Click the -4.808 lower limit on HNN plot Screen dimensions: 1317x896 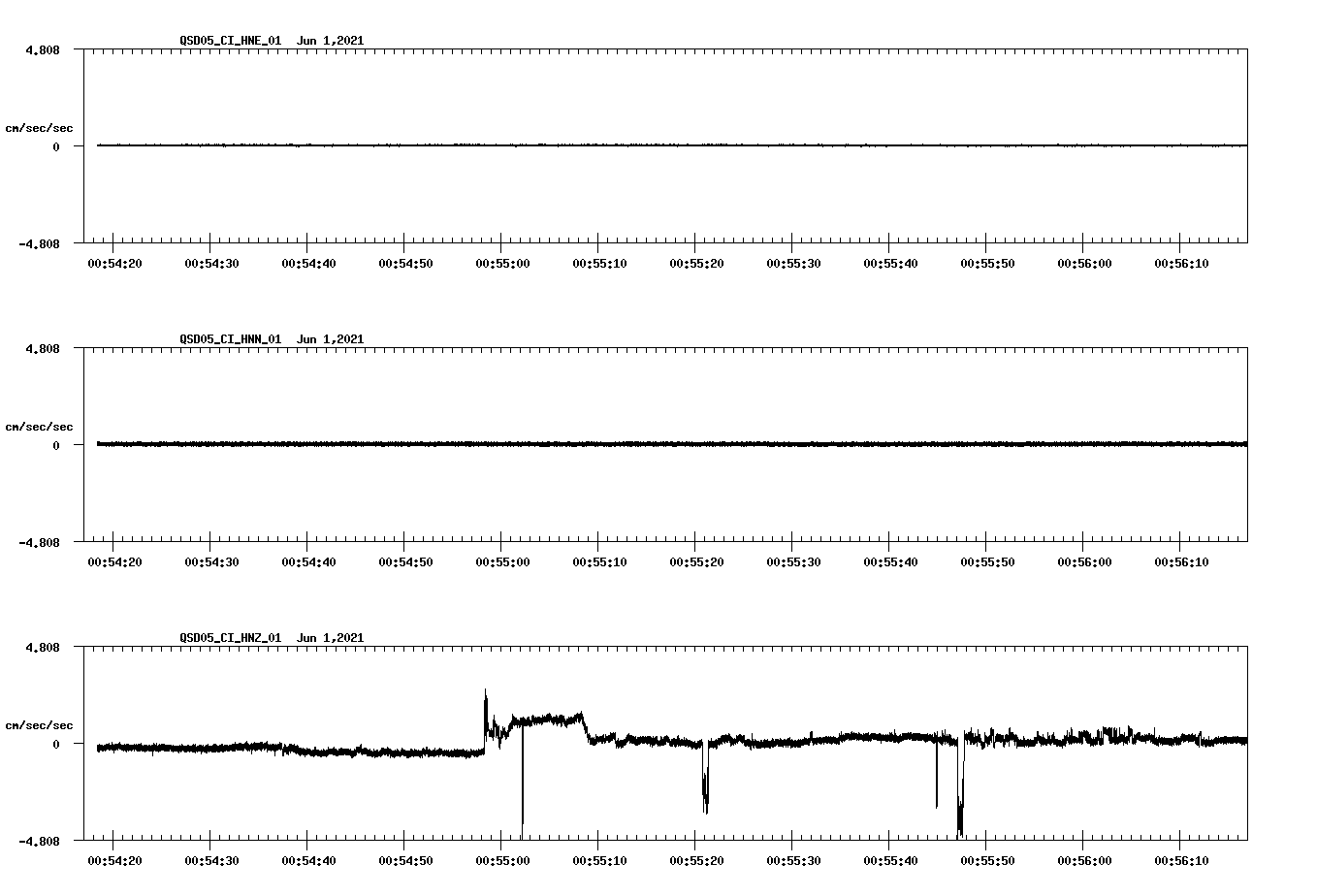coord(40,542)
